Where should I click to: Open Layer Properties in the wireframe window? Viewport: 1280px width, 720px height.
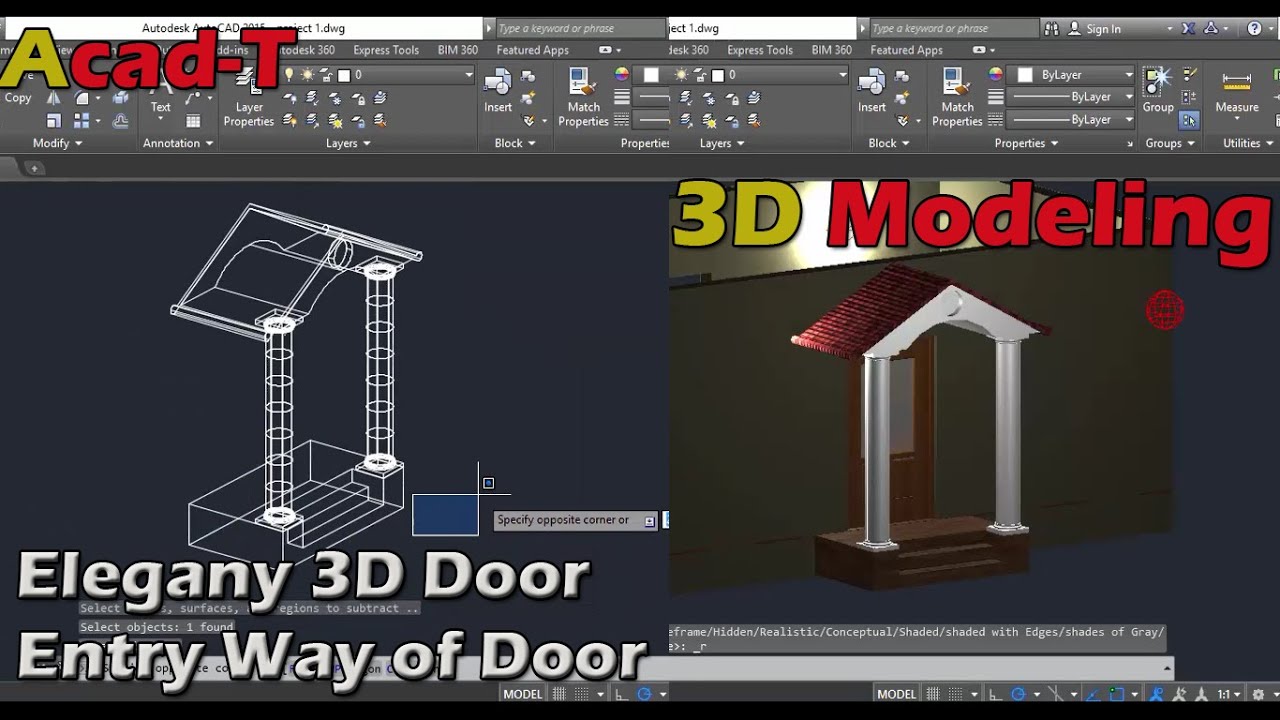(x=248, y=100)
